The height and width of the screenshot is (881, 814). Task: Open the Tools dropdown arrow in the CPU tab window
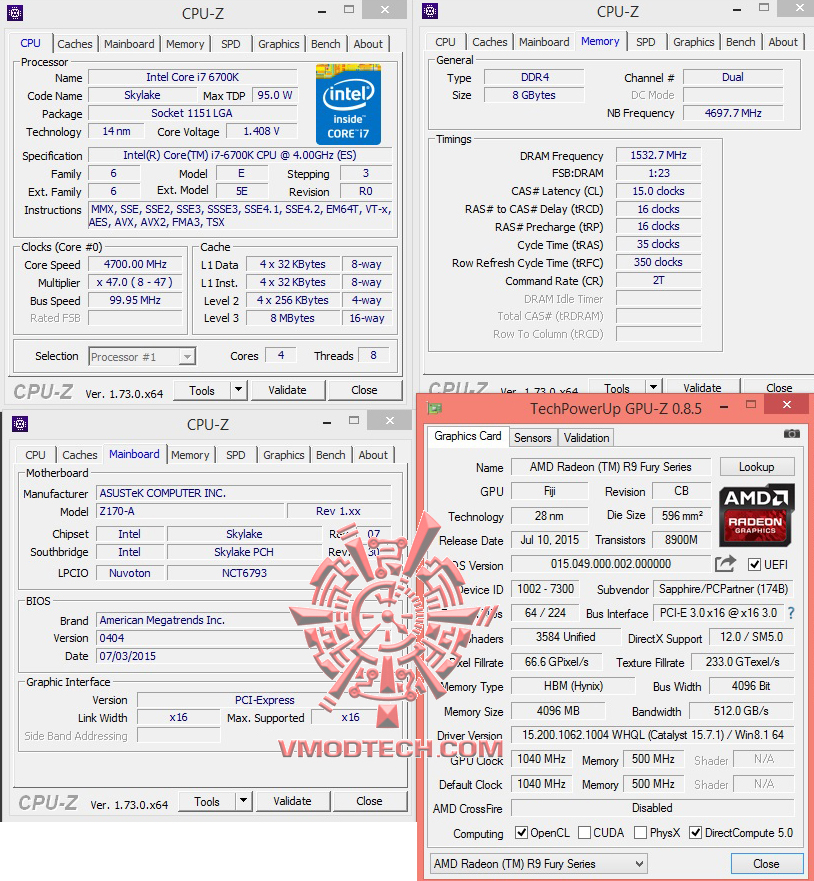click(239, 389)
